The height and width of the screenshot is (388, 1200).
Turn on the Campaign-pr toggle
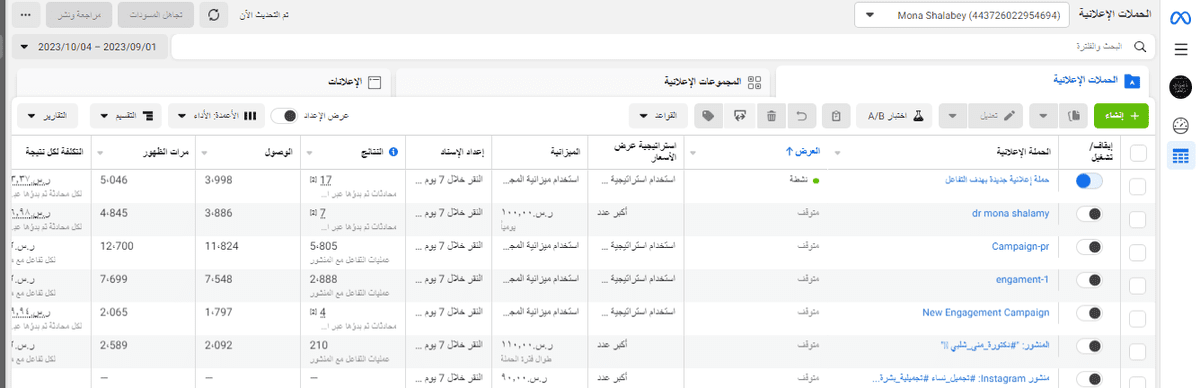[1089, 247]
